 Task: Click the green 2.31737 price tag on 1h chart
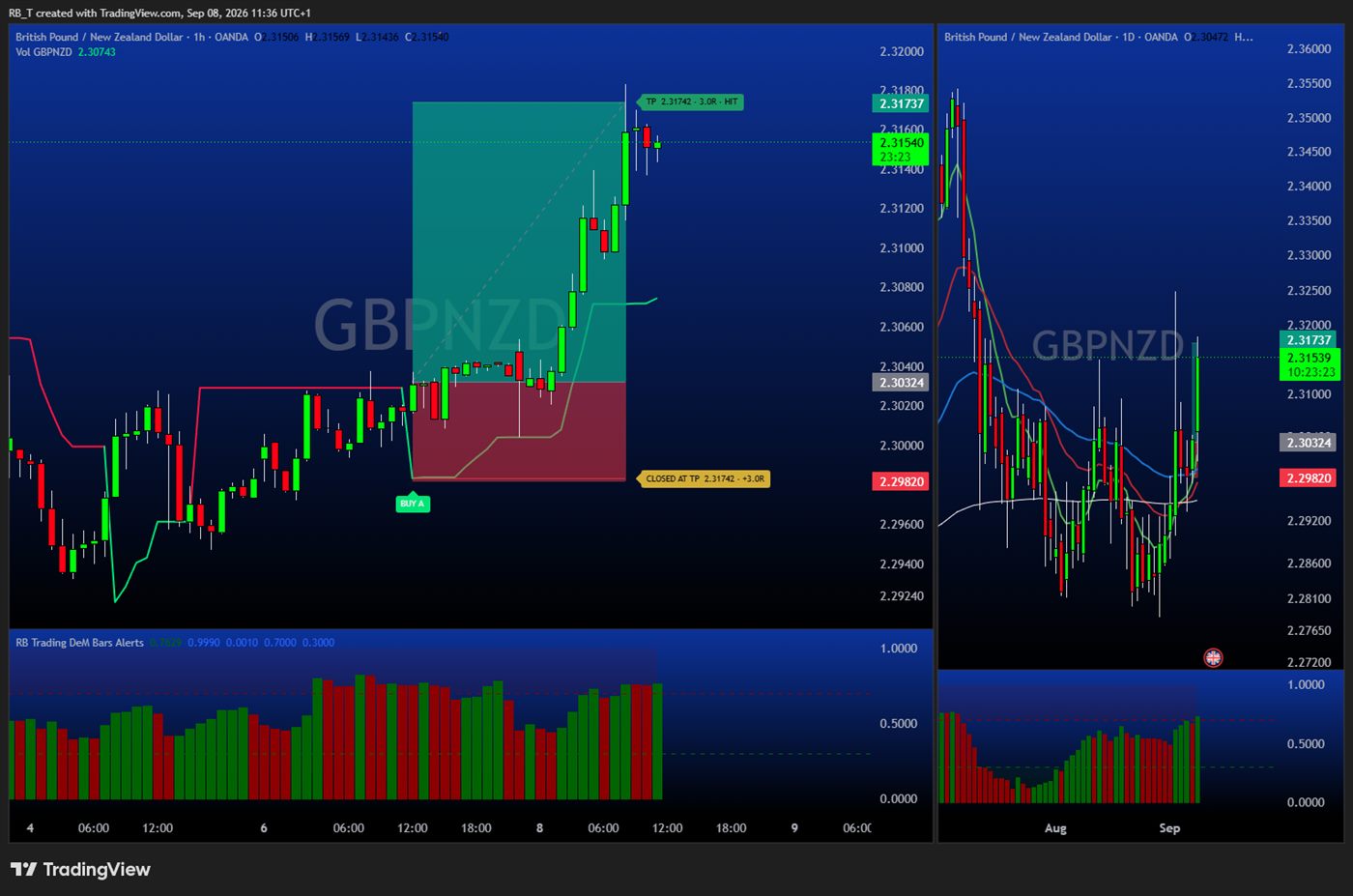click(x=902, y=103)
